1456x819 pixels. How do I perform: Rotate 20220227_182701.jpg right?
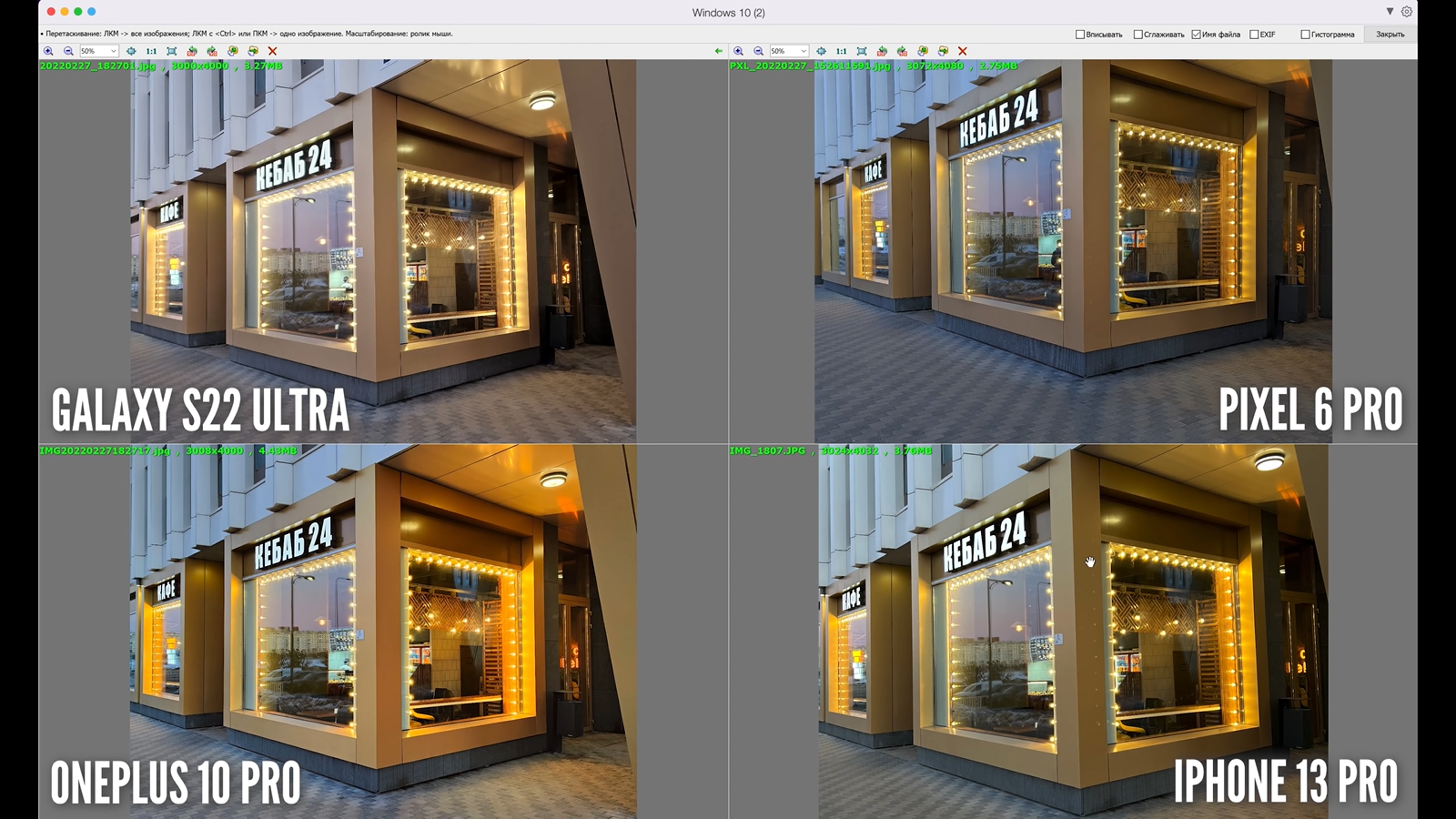[x=212, y=51]
